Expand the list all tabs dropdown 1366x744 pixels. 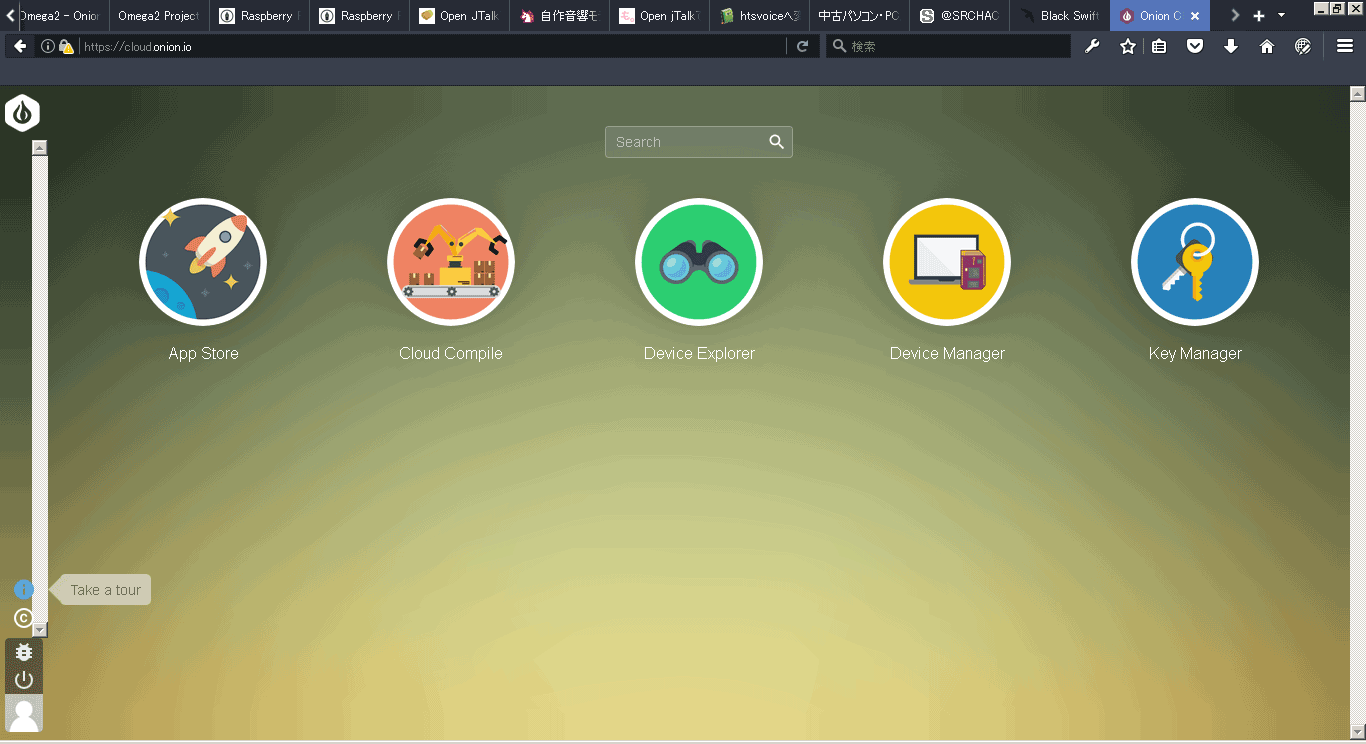pos(1282,16)
